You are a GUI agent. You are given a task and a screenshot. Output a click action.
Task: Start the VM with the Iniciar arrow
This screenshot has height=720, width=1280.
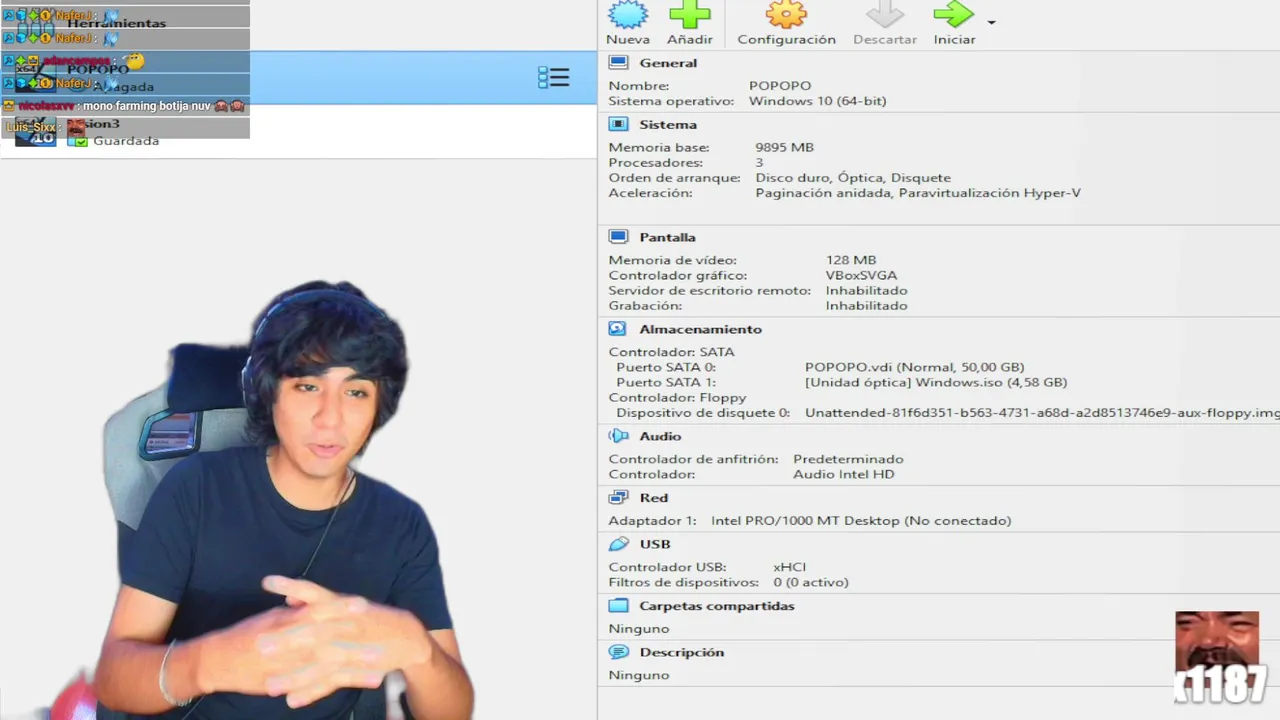pos(954,24)
